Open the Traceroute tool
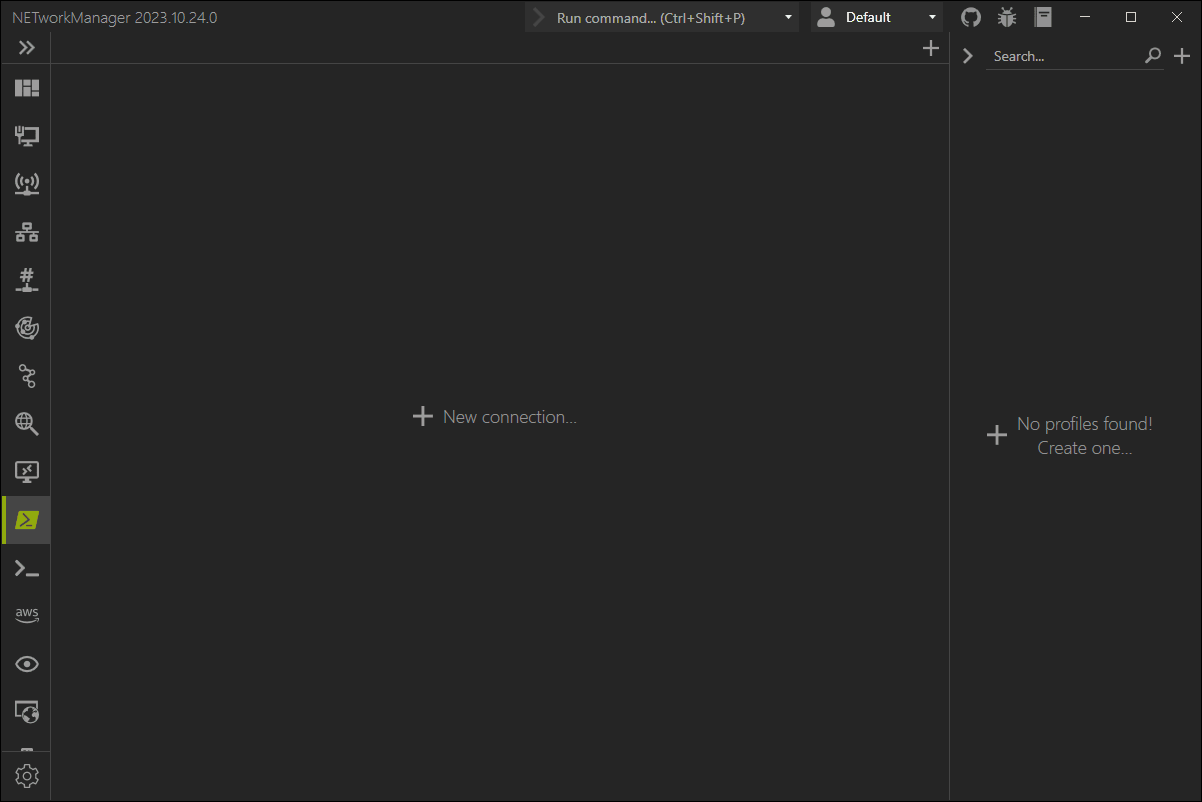Image resolution: width=1202 pixels, height=802 pixels. pos(27,376)
